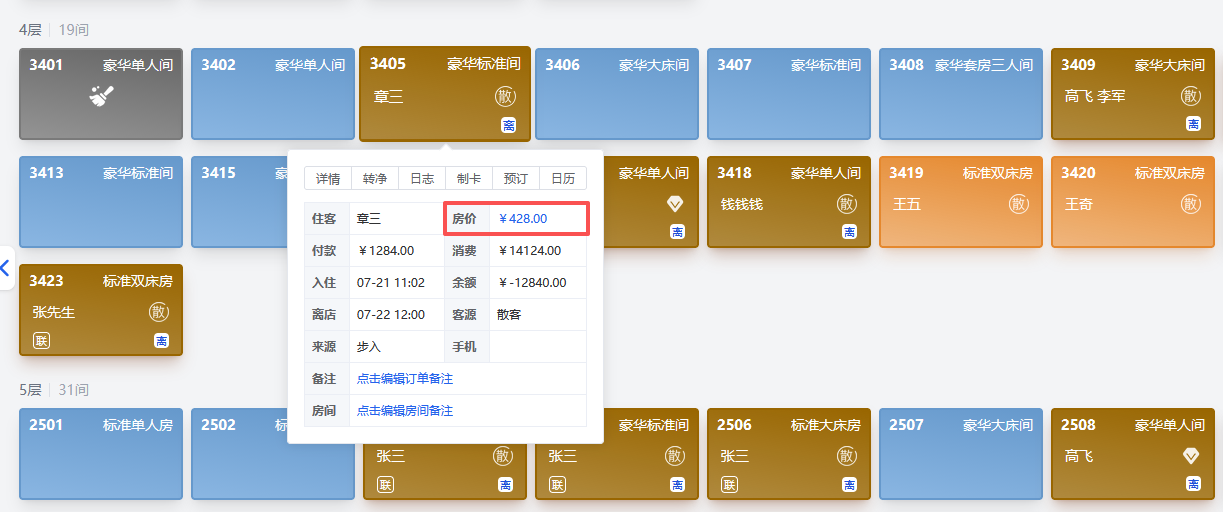Click the 联 badge on room 2506
The height and width of the screenshot is (512, 1223).
coord(729,485)
